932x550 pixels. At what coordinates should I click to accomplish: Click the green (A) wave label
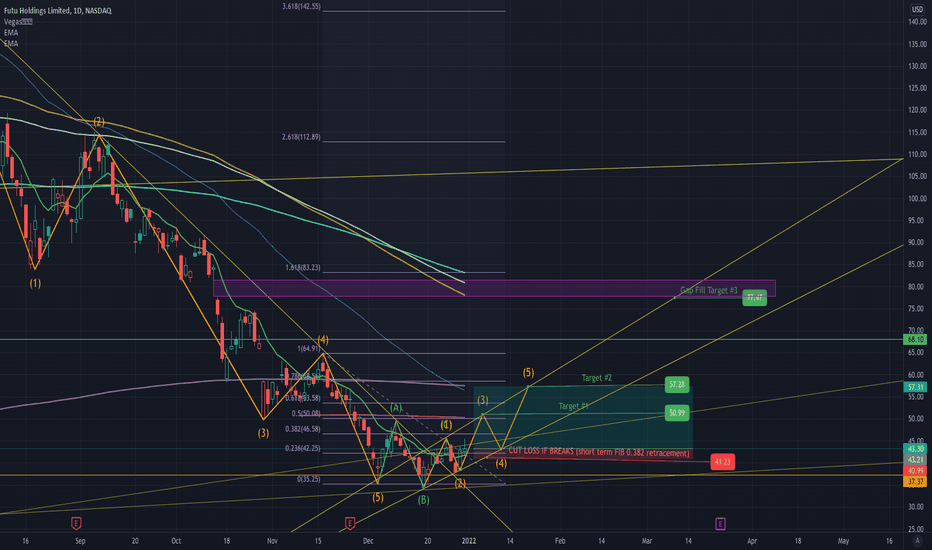(396, 408)
